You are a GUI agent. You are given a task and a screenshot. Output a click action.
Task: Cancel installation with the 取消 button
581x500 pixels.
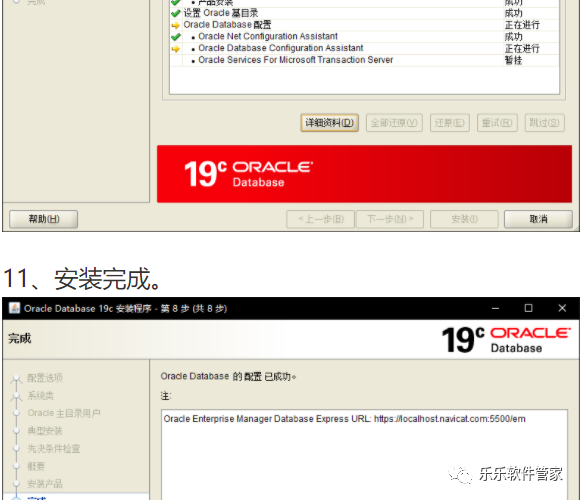coord(538,219)
